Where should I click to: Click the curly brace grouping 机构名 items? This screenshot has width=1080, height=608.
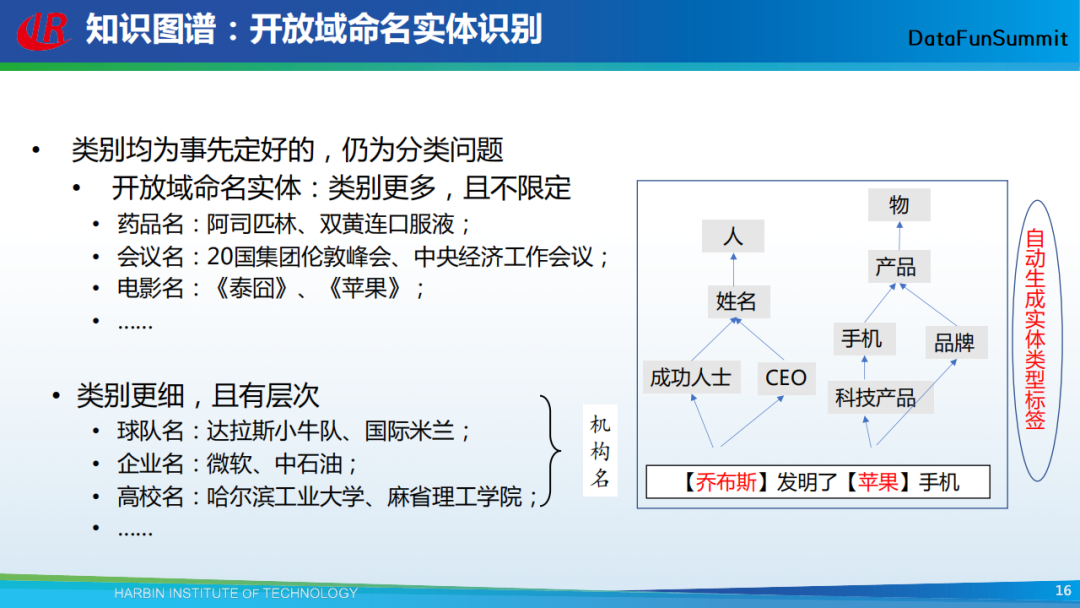[550, 451]
